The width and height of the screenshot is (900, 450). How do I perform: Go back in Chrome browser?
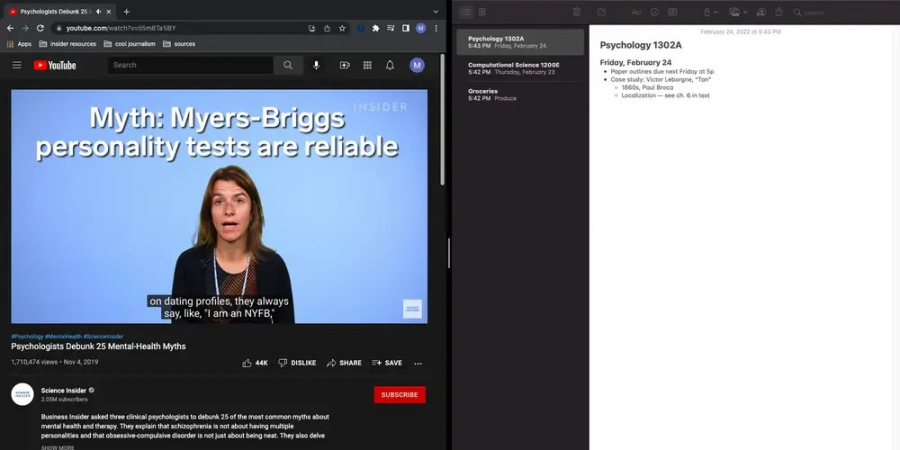click(10, 28)
